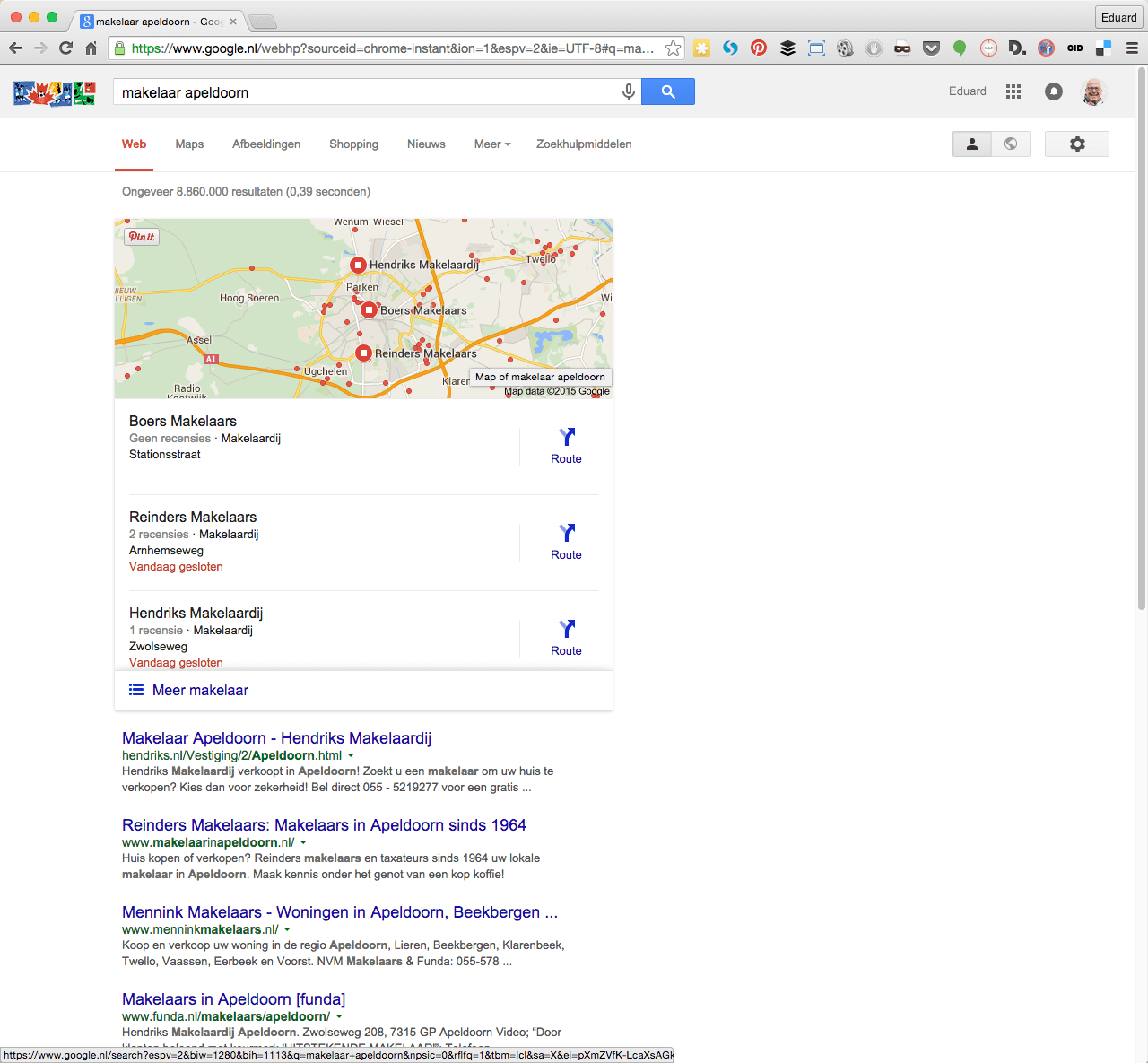Click Route icon for Boers Makelaars
The image size is (1148, 1063).
(566, 445)
